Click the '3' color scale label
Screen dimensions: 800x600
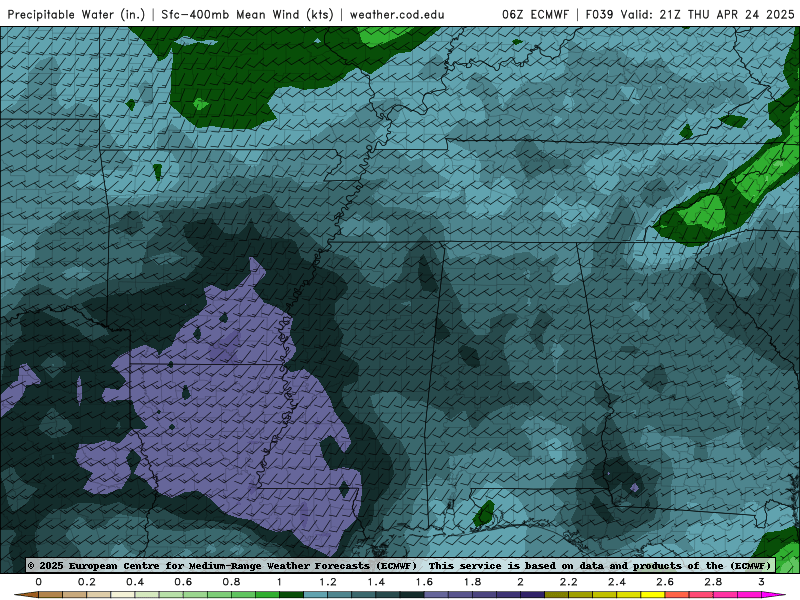(x=761, y=582)
